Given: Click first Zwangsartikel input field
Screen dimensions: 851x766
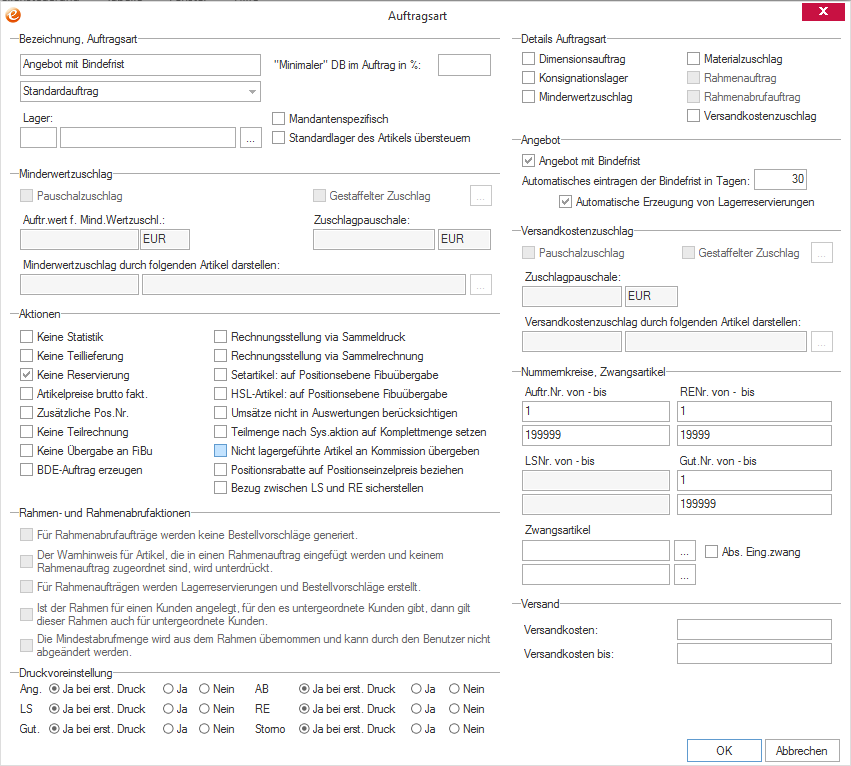Looking at the screenshot, I should (595, 550).
